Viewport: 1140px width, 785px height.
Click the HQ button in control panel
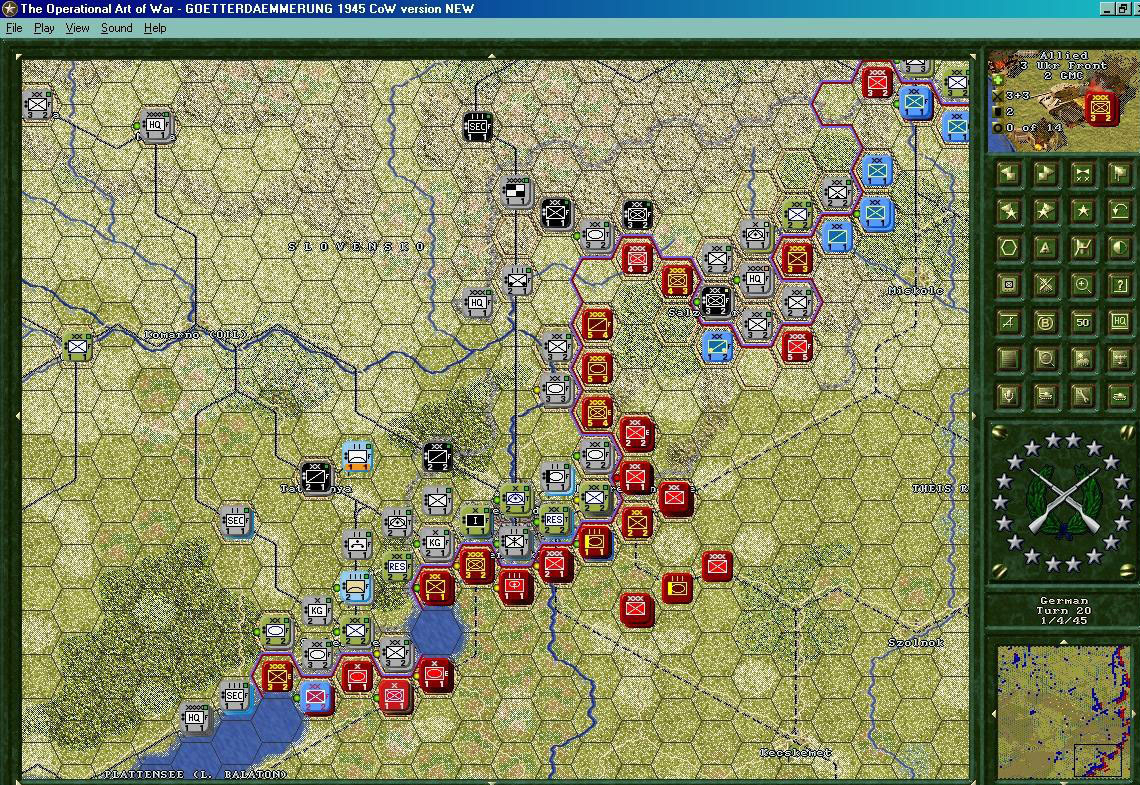pos(1119,322)
